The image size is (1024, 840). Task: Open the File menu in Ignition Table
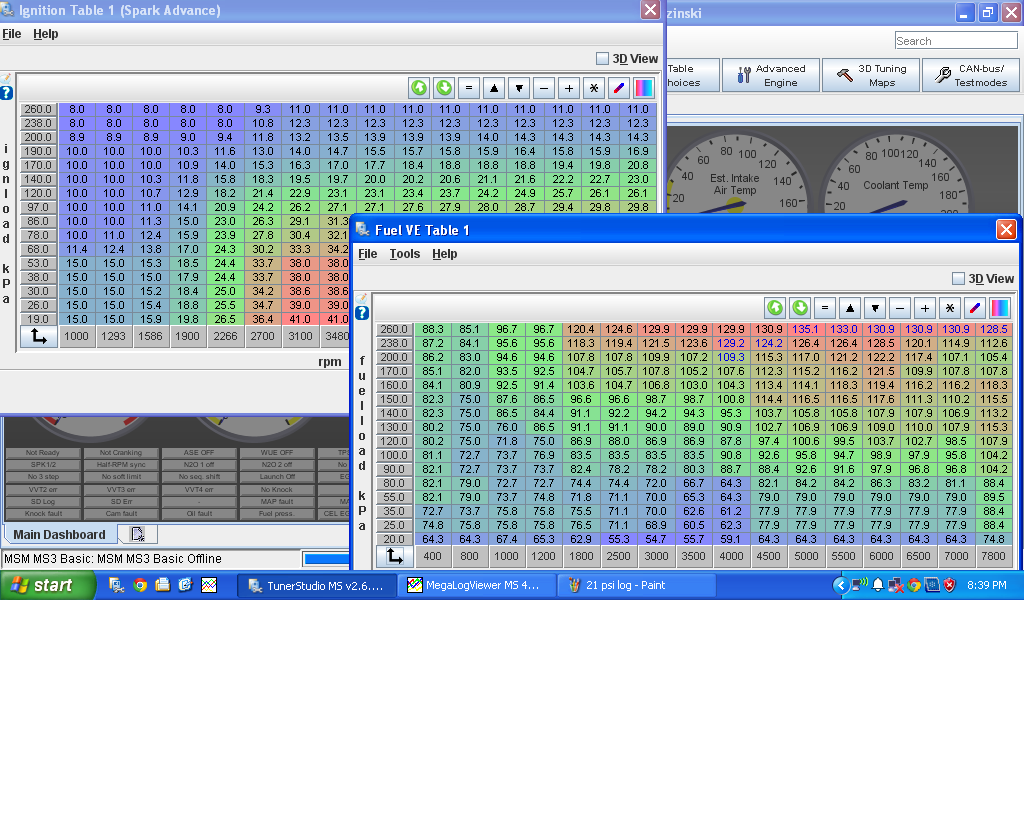(12, 34)
